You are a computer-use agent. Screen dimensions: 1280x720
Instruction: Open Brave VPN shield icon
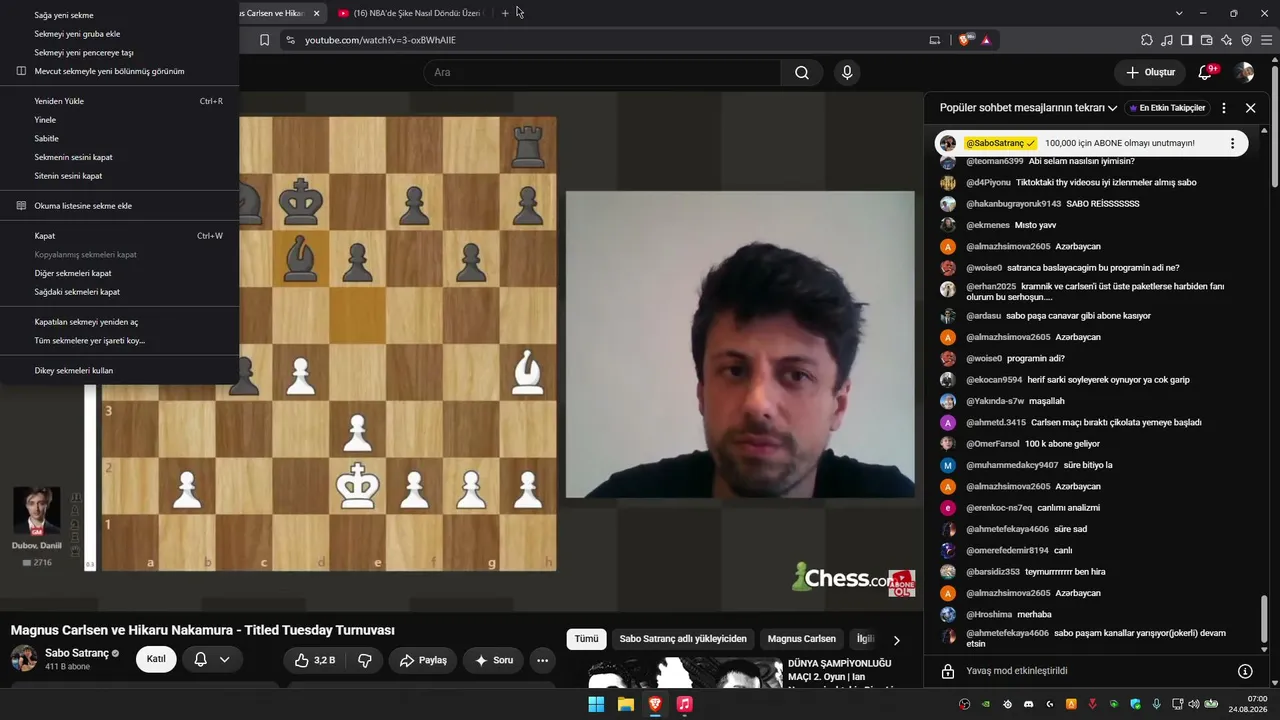click(x=1246, y=40)
